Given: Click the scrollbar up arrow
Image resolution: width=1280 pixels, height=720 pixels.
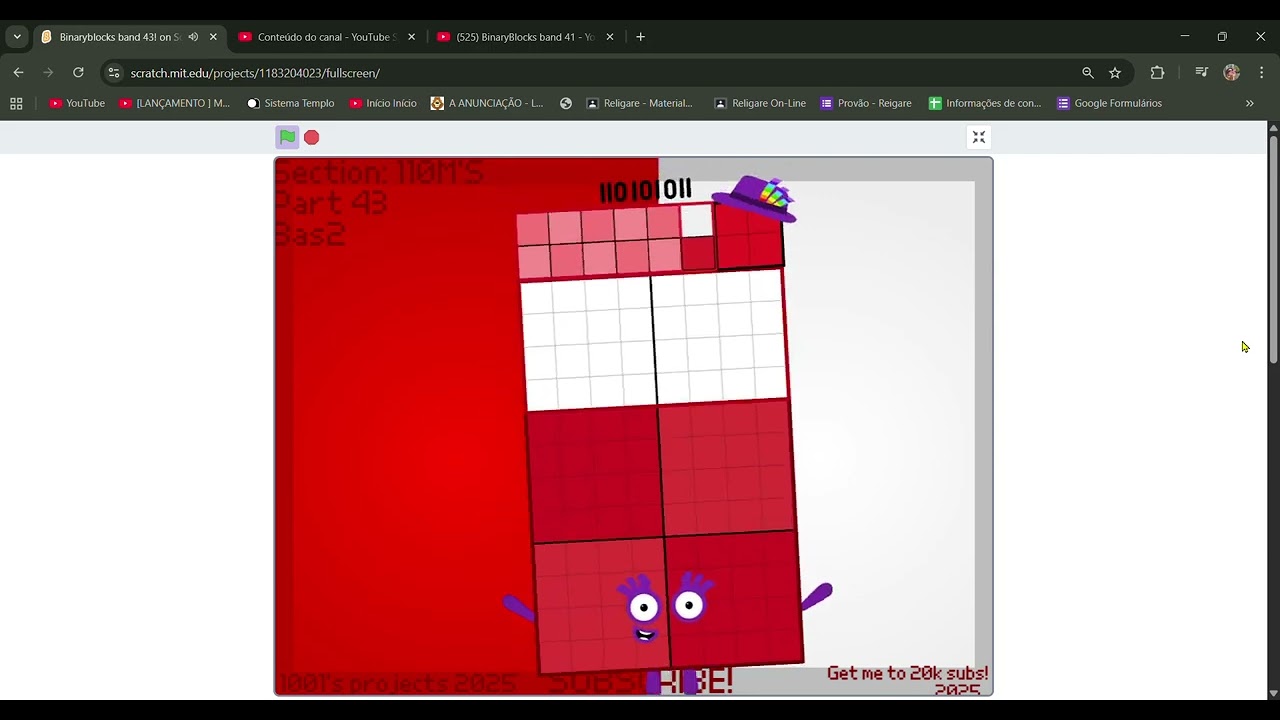Looking at the screenshot, I should pyautogui.click(x=1273, y=127).
